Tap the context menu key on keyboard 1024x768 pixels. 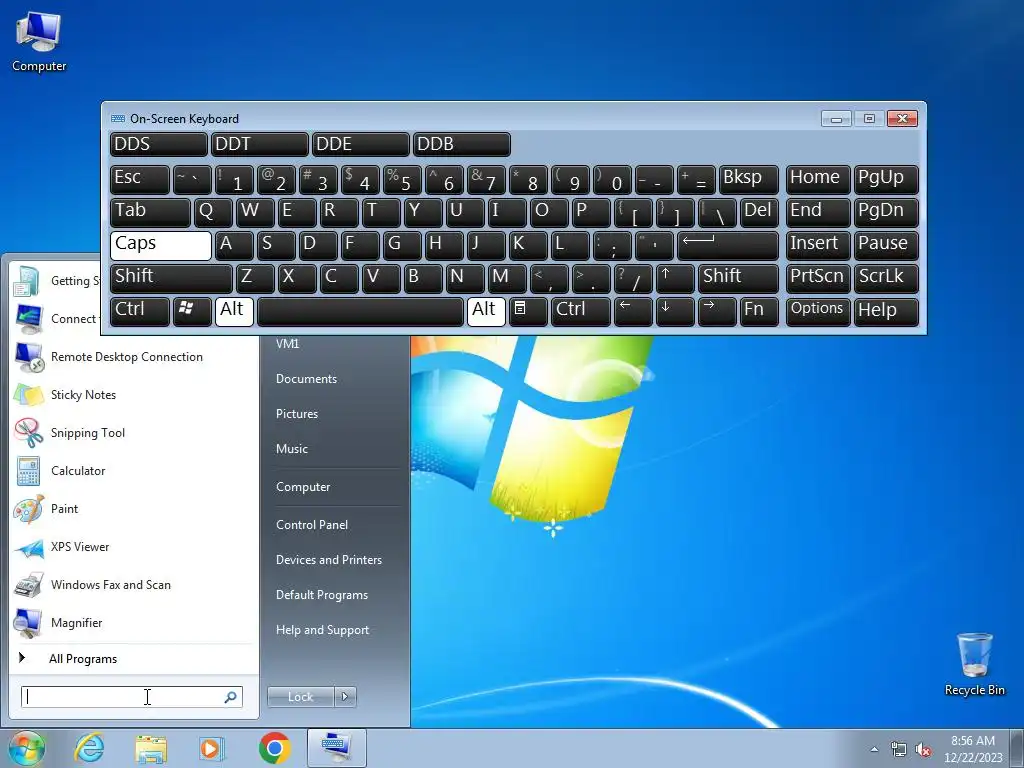click(x=528, y=312)
